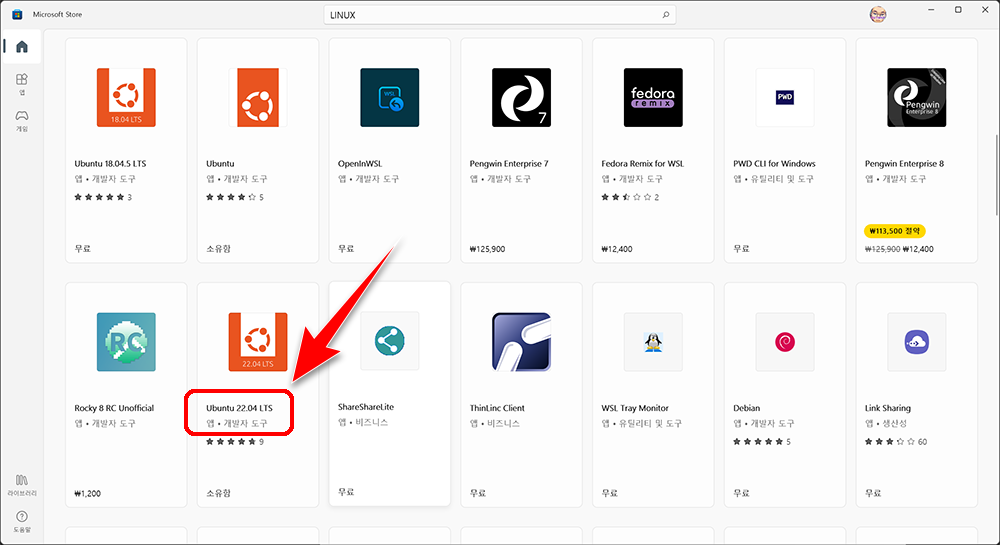
Task: Open the Ubuntu 18.04.5 LTS app icon
Action: 126,98
